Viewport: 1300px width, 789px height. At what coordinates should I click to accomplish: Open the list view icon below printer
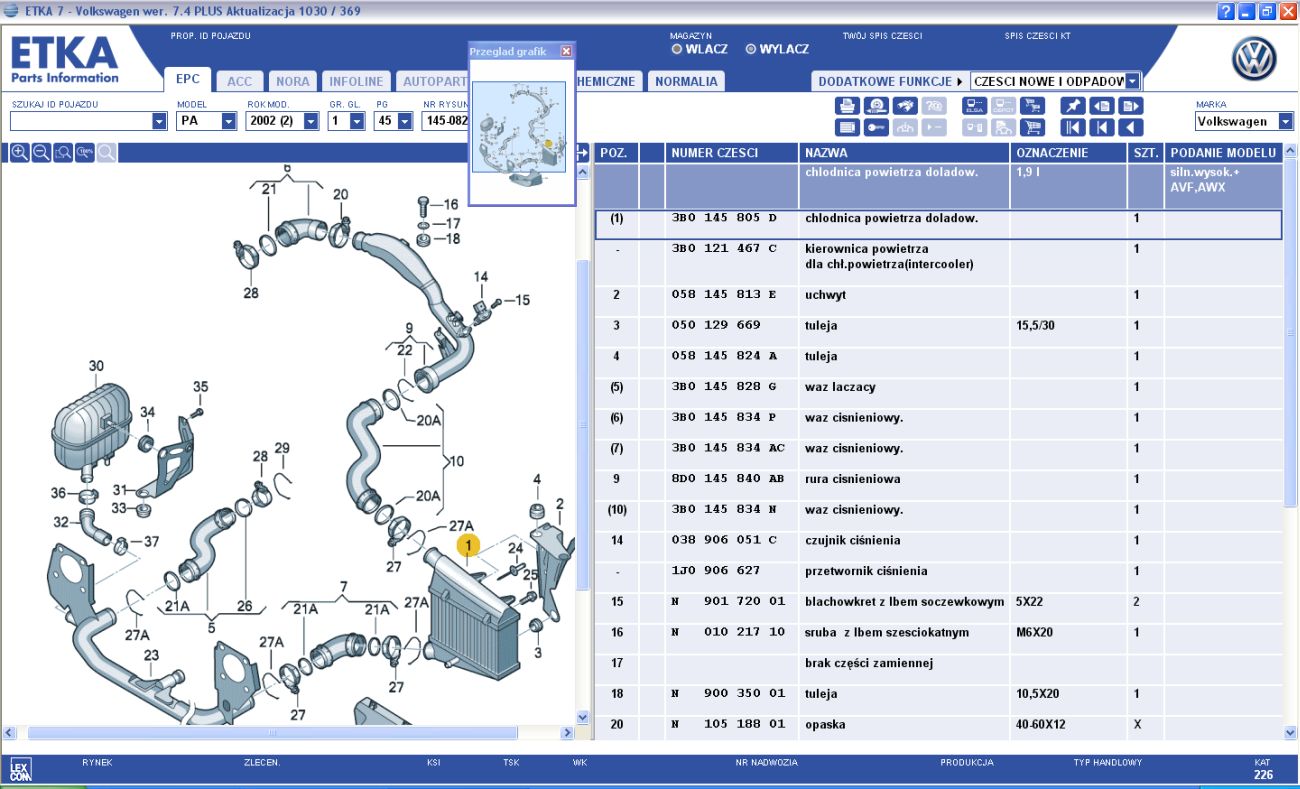pyautogui.click(x=847, y=127)
